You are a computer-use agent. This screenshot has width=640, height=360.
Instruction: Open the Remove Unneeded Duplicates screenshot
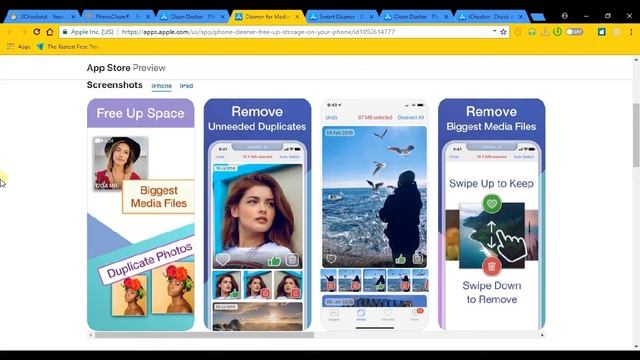pyautogui.click(x=258, y=214)
